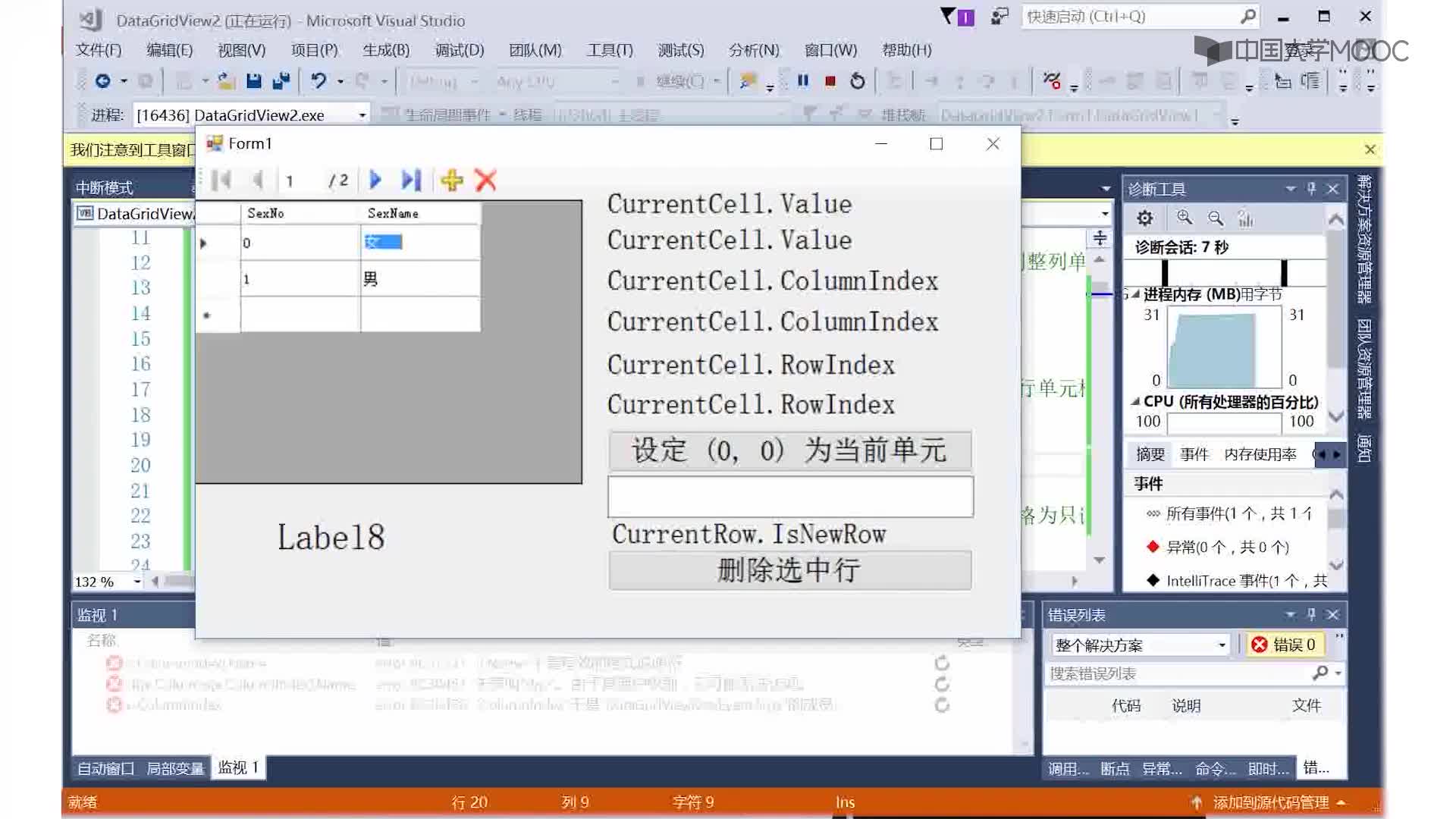Close the yellow notification bar

coord(1370,149)
